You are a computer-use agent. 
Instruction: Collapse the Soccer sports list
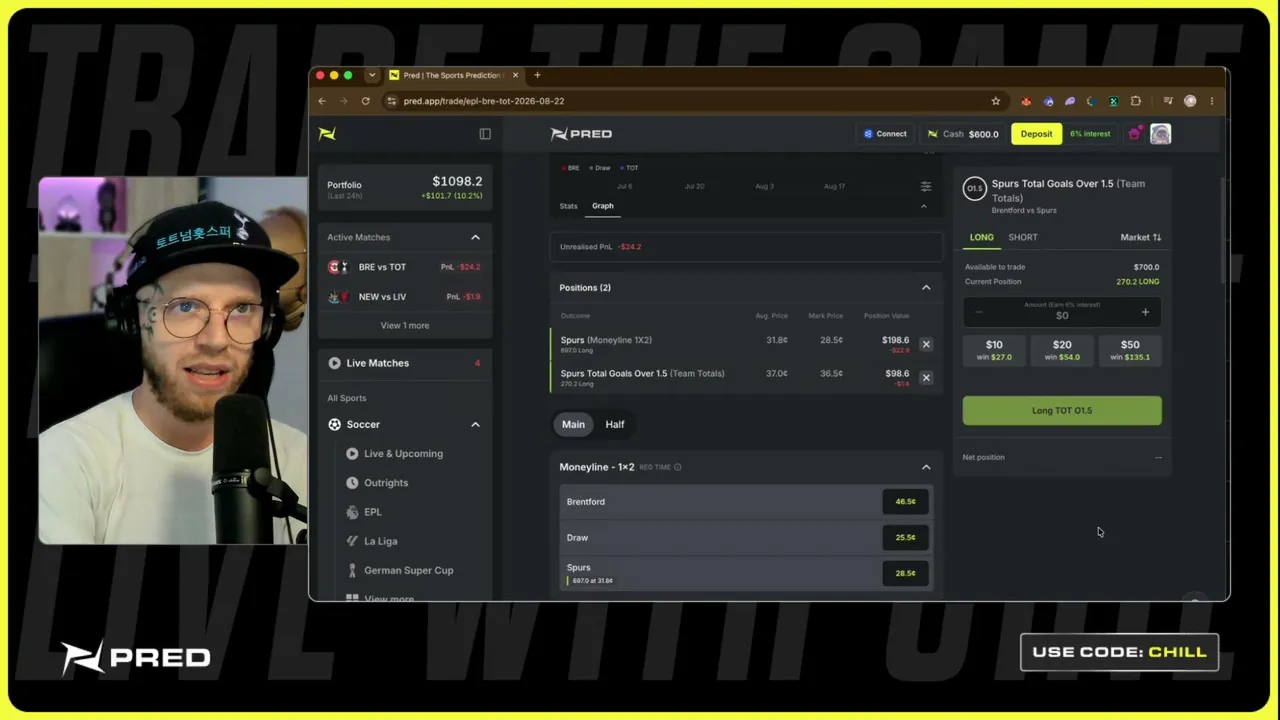(475, 425)
